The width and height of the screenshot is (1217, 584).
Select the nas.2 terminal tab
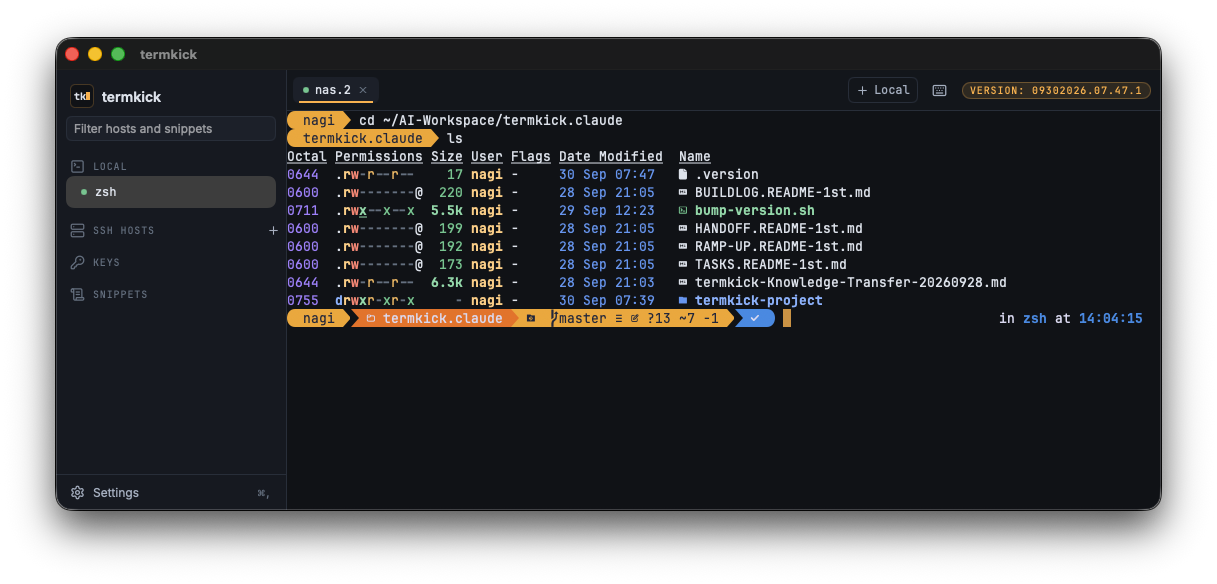tap(335, 90)
